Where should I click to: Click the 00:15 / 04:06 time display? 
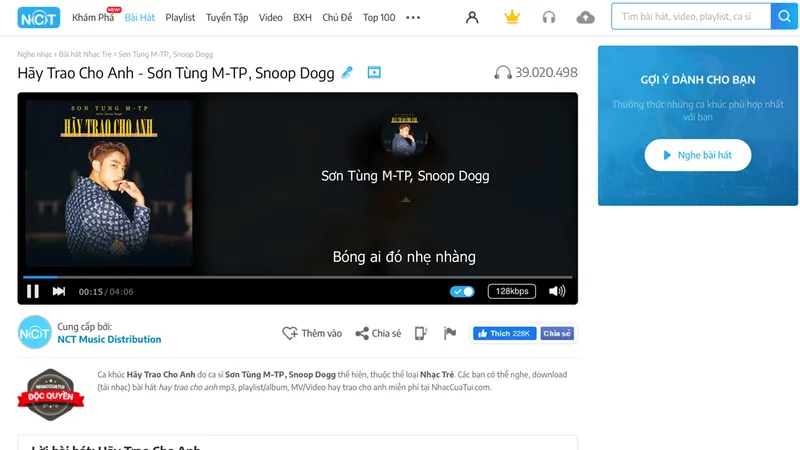(x=106, y=292)
